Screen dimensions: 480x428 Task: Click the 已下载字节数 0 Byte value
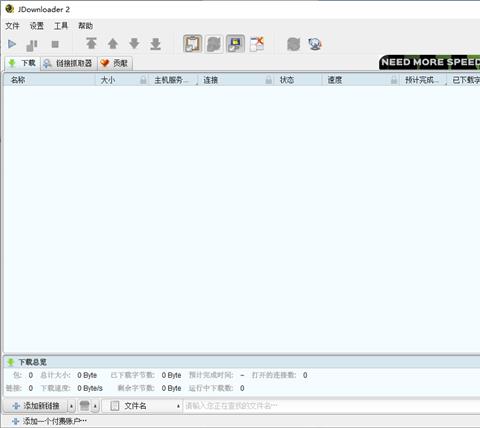pos(171,375)
